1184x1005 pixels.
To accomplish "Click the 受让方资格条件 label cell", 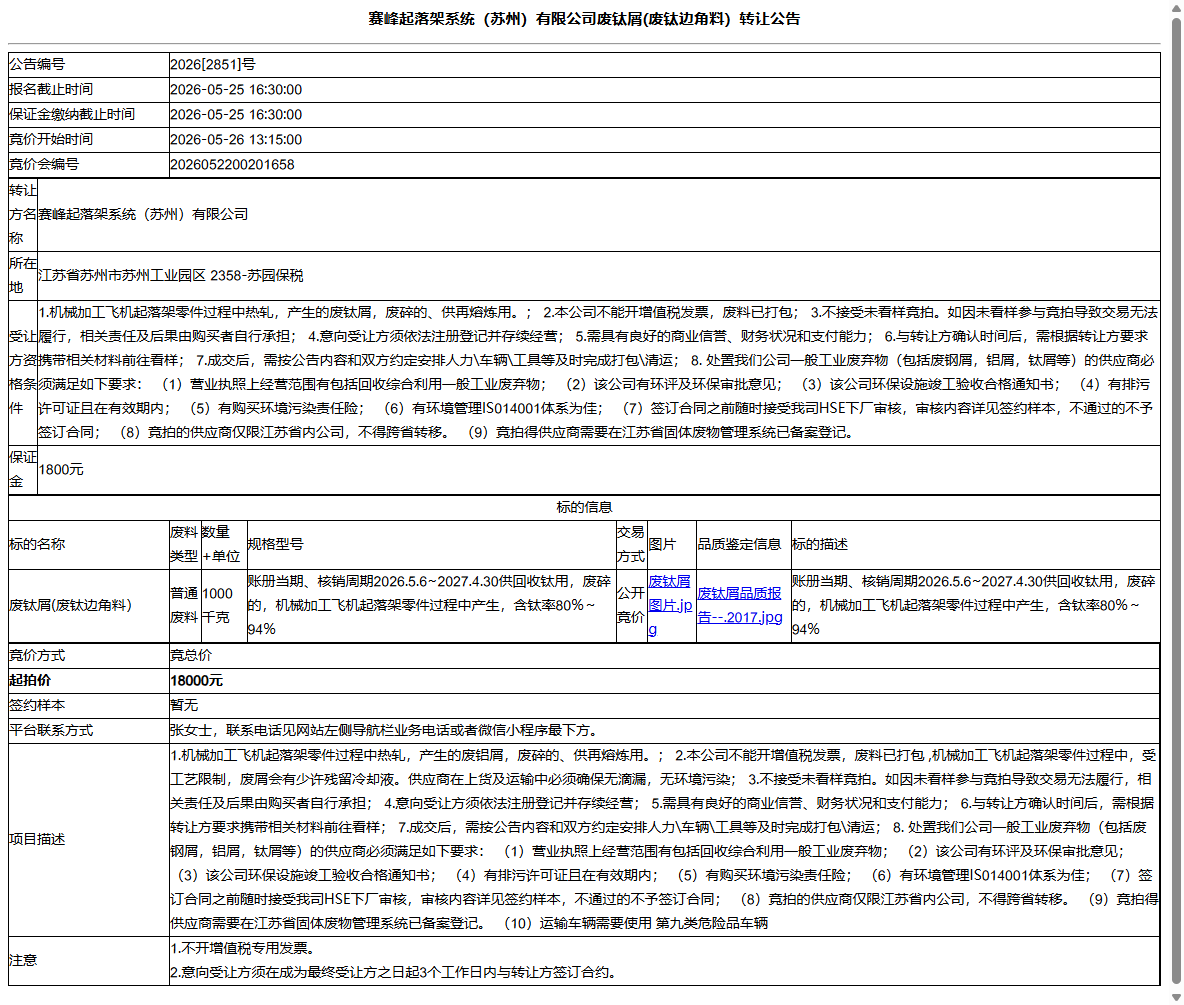I will point(23,372).
